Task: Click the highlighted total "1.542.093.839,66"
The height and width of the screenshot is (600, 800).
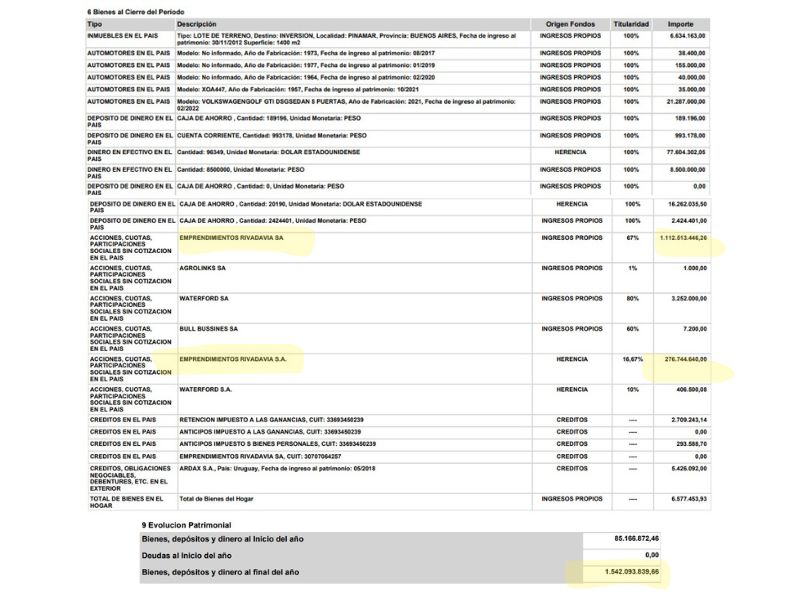Action: pos(632,572)
